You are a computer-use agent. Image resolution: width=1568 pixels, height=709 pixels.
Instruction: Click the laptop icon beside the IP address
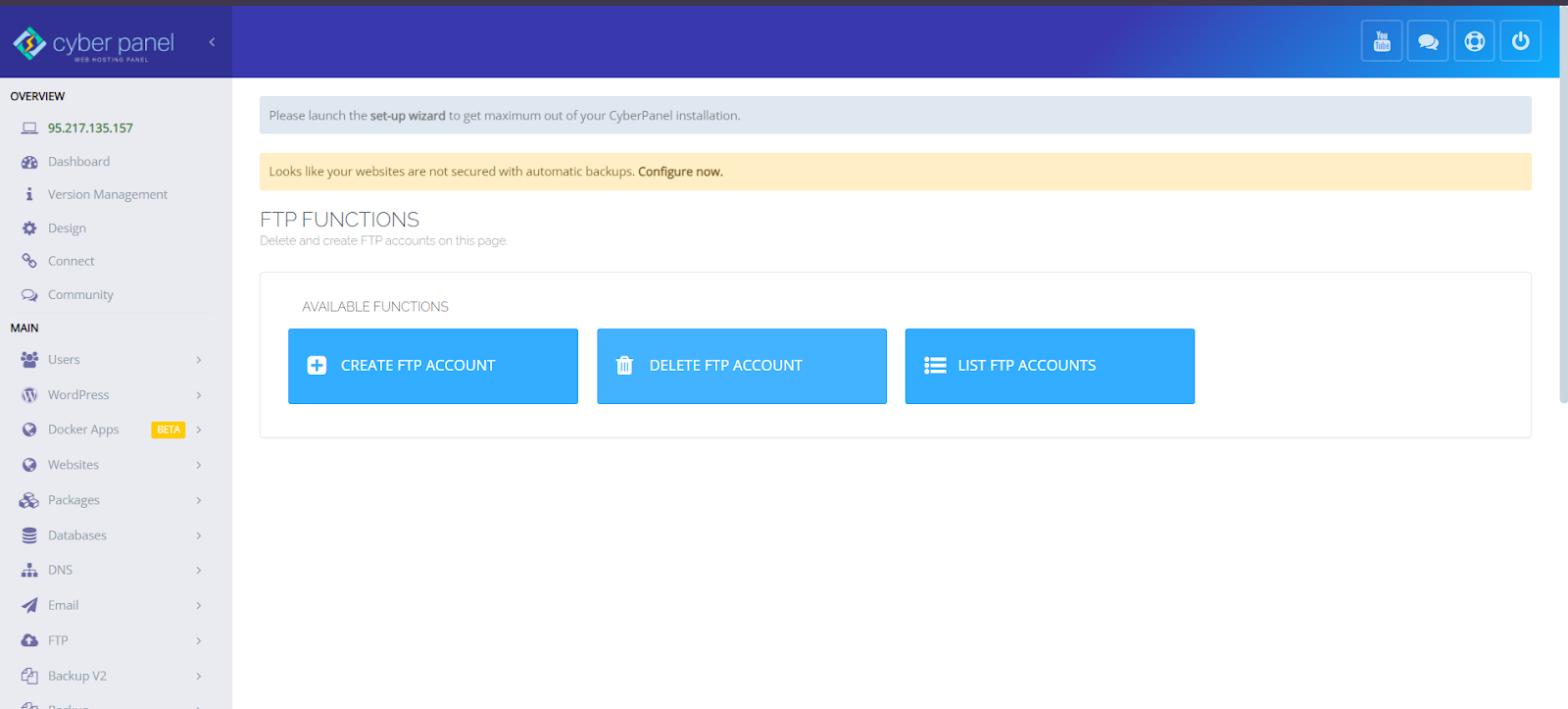[x=29, y=128]
